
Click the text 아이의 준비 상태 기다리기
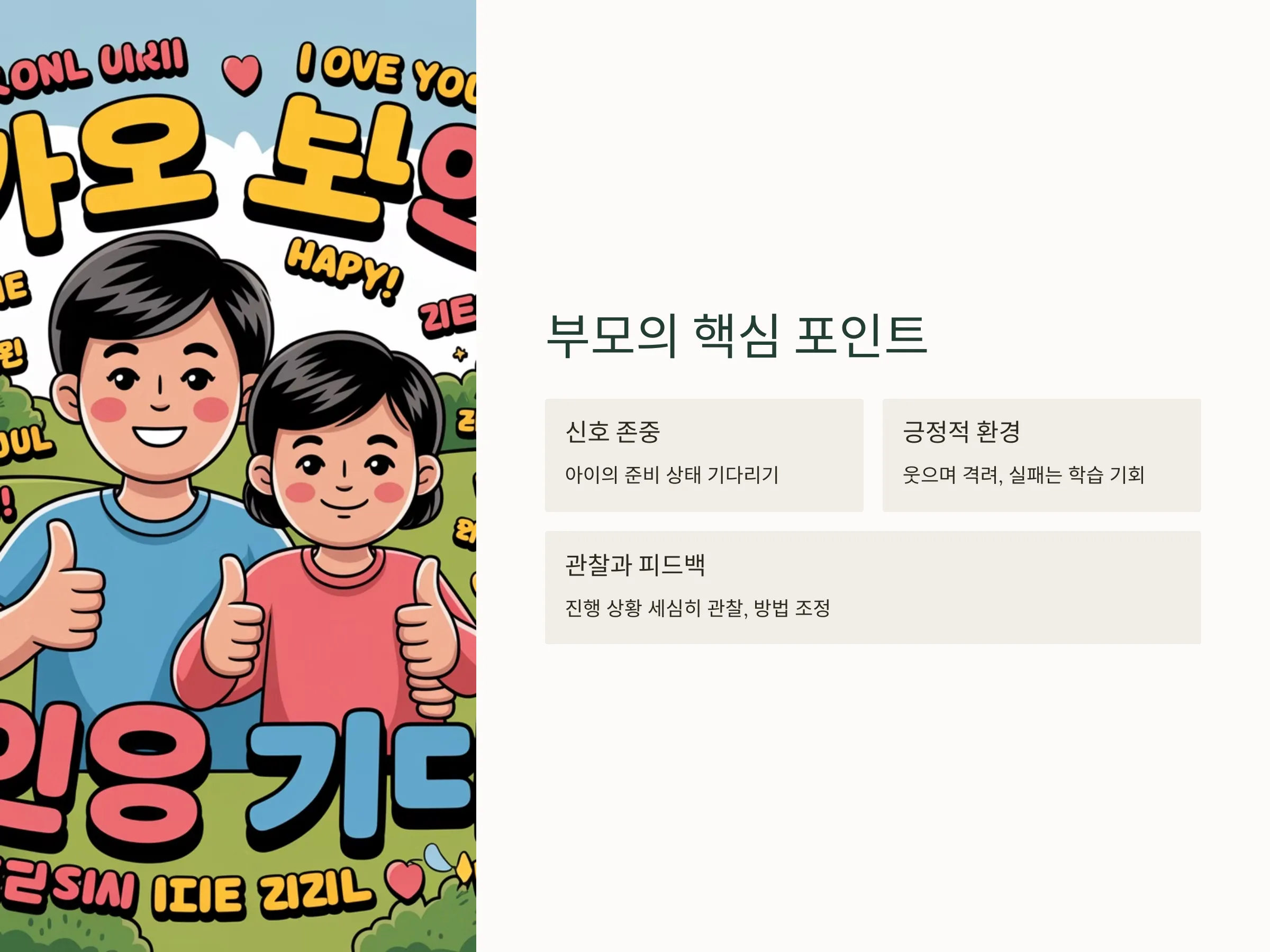(x=672, y=474)
